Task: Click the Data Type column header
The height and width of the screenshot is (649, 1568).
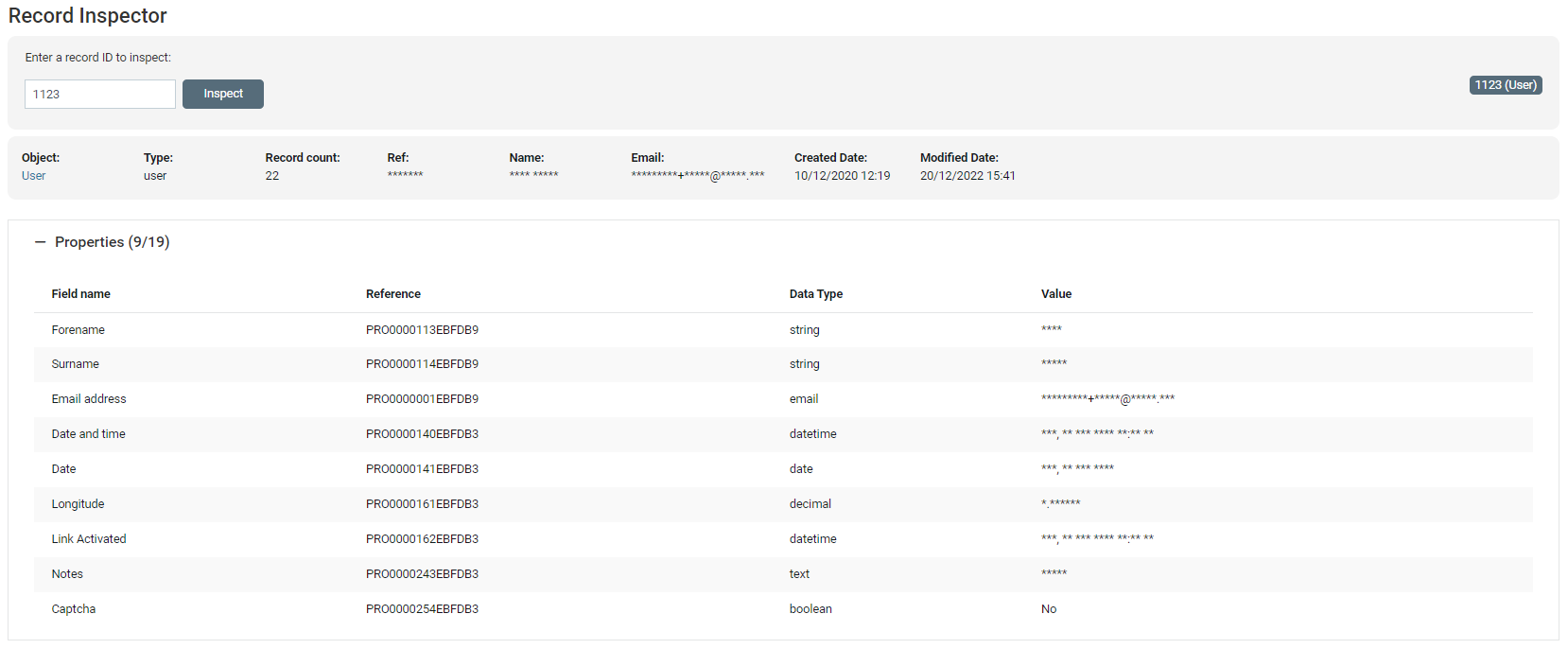Action: tap(815, 294)
